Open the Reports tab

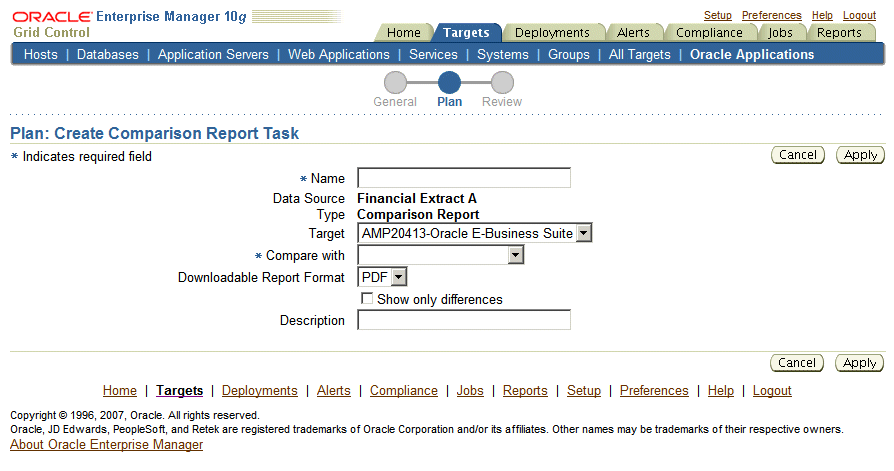[x=839, y=33]
